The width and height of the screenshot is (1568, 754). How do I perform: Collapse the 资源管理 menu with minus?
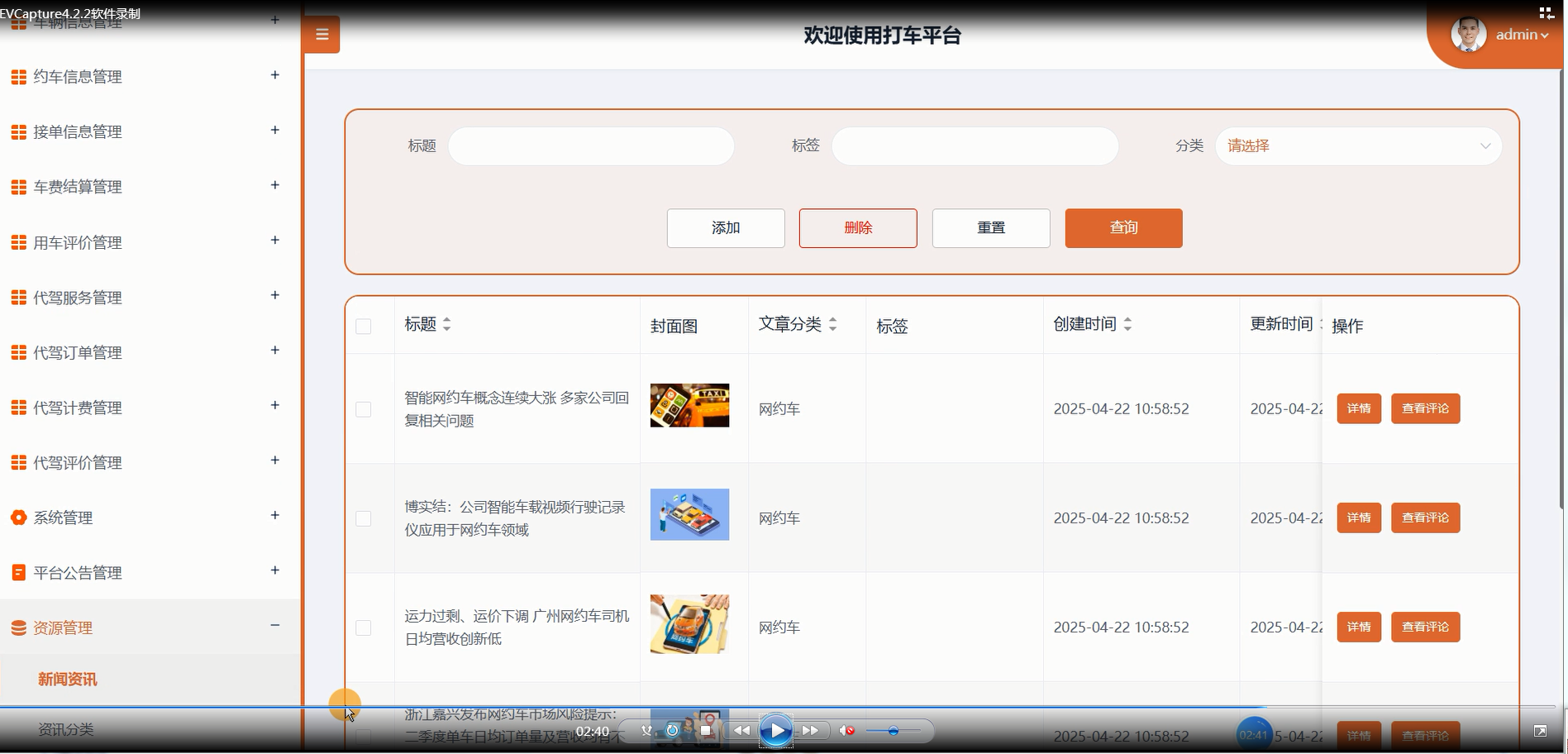click(x=275, y=626)
